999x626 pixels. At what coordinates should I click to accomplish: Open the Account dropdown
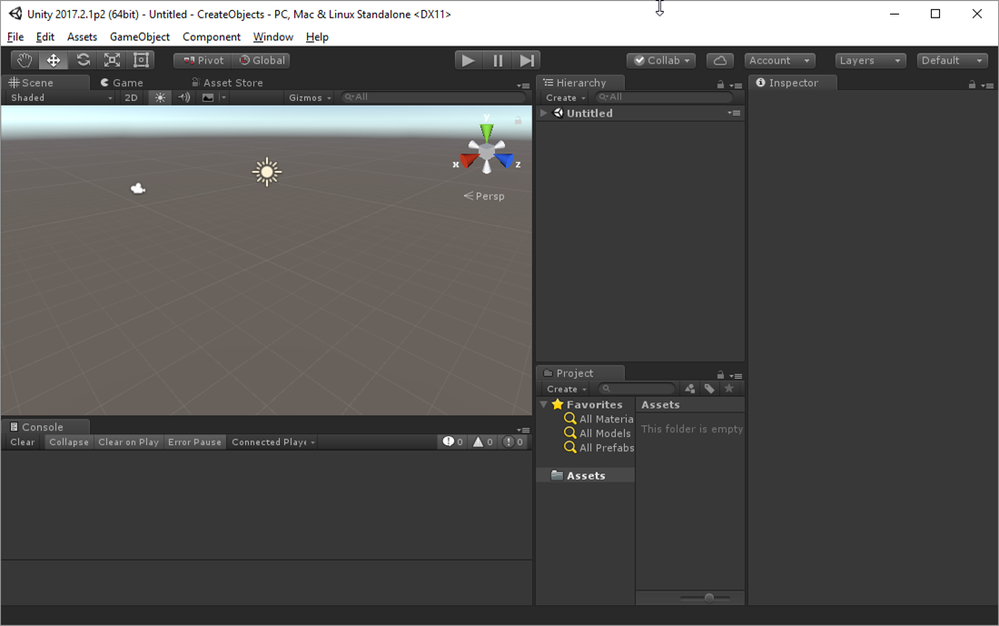(780, 60)
